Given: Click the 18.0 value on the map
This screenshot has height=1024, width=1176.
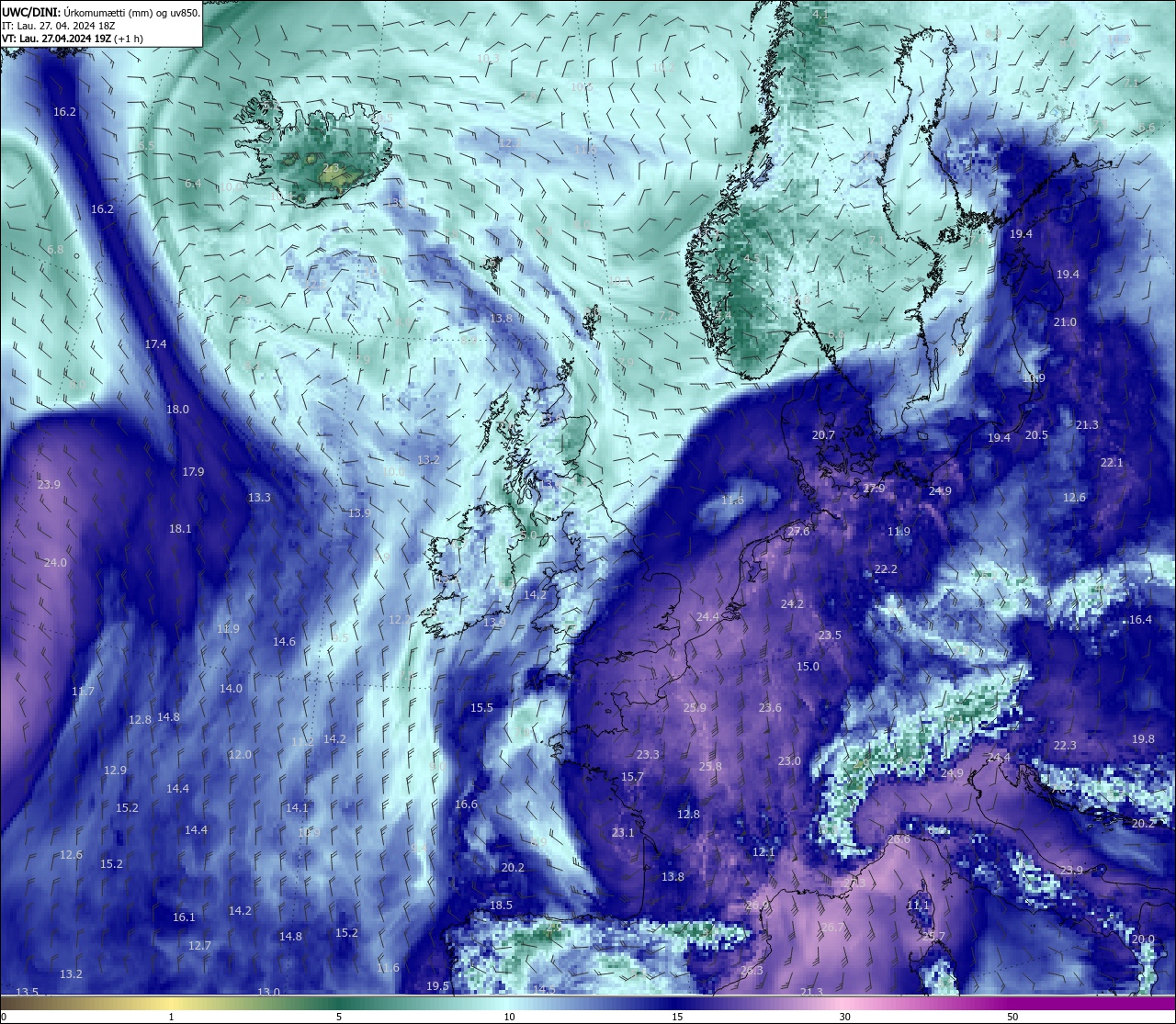Looking at the screenshot, I should [177, 410].
